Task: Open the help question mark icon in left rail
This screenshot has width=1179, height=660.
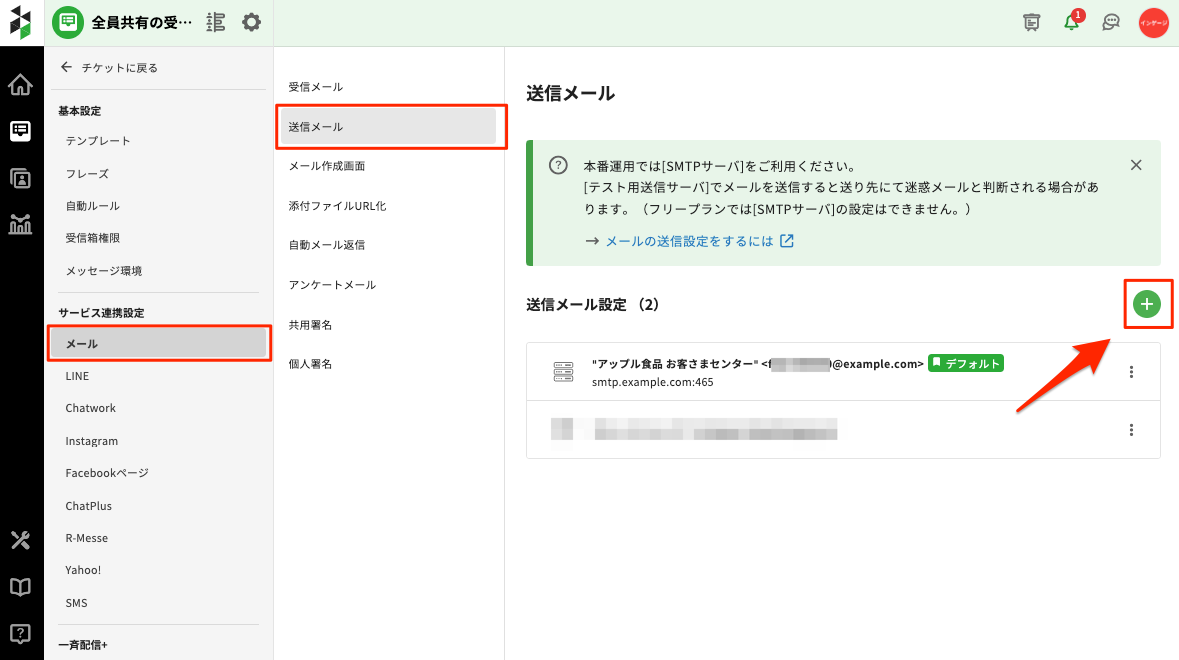Action: pyautogui.click(x=20, y=633)
